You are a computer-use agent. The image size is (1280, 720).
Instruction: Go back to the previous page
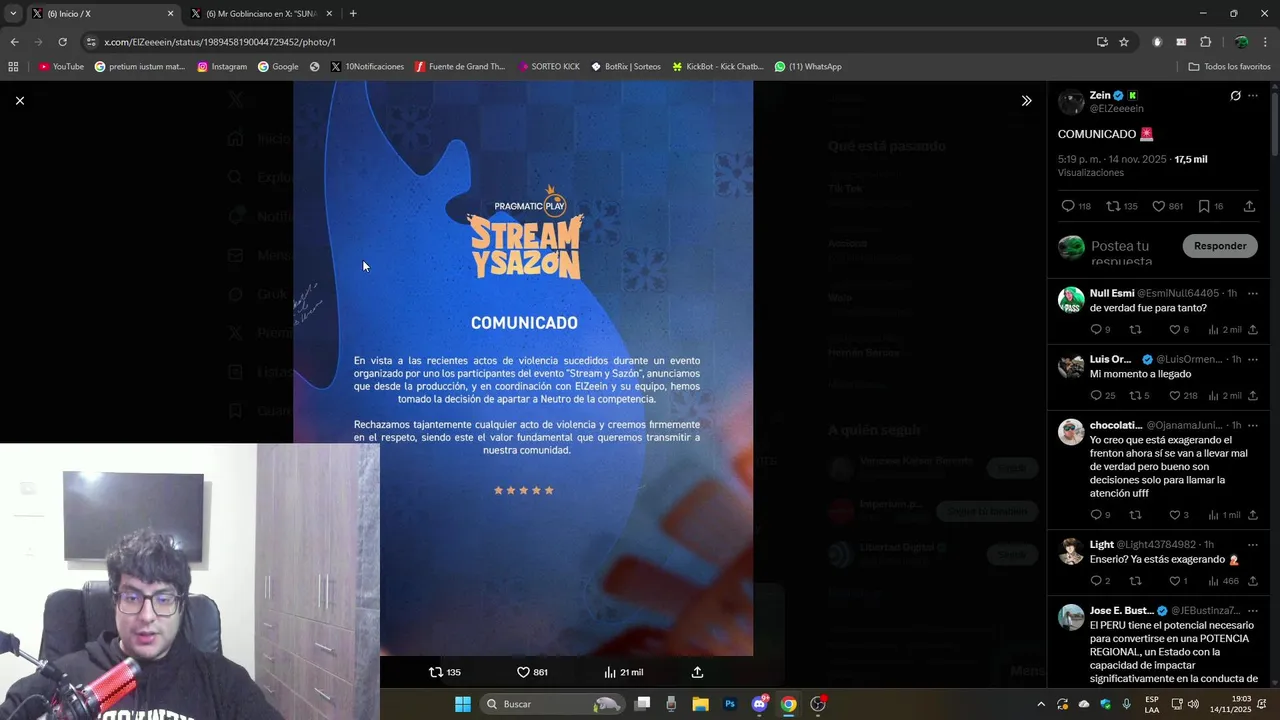pyautogui.click(x=14, y=42)
